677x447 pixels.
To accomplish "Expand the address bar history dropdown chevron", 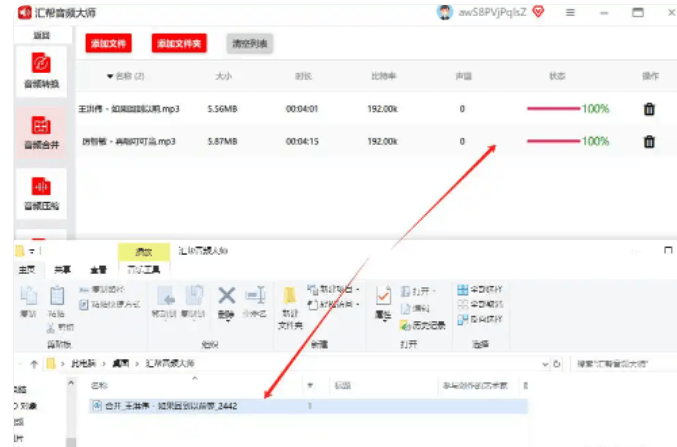I will coord(544,363).
